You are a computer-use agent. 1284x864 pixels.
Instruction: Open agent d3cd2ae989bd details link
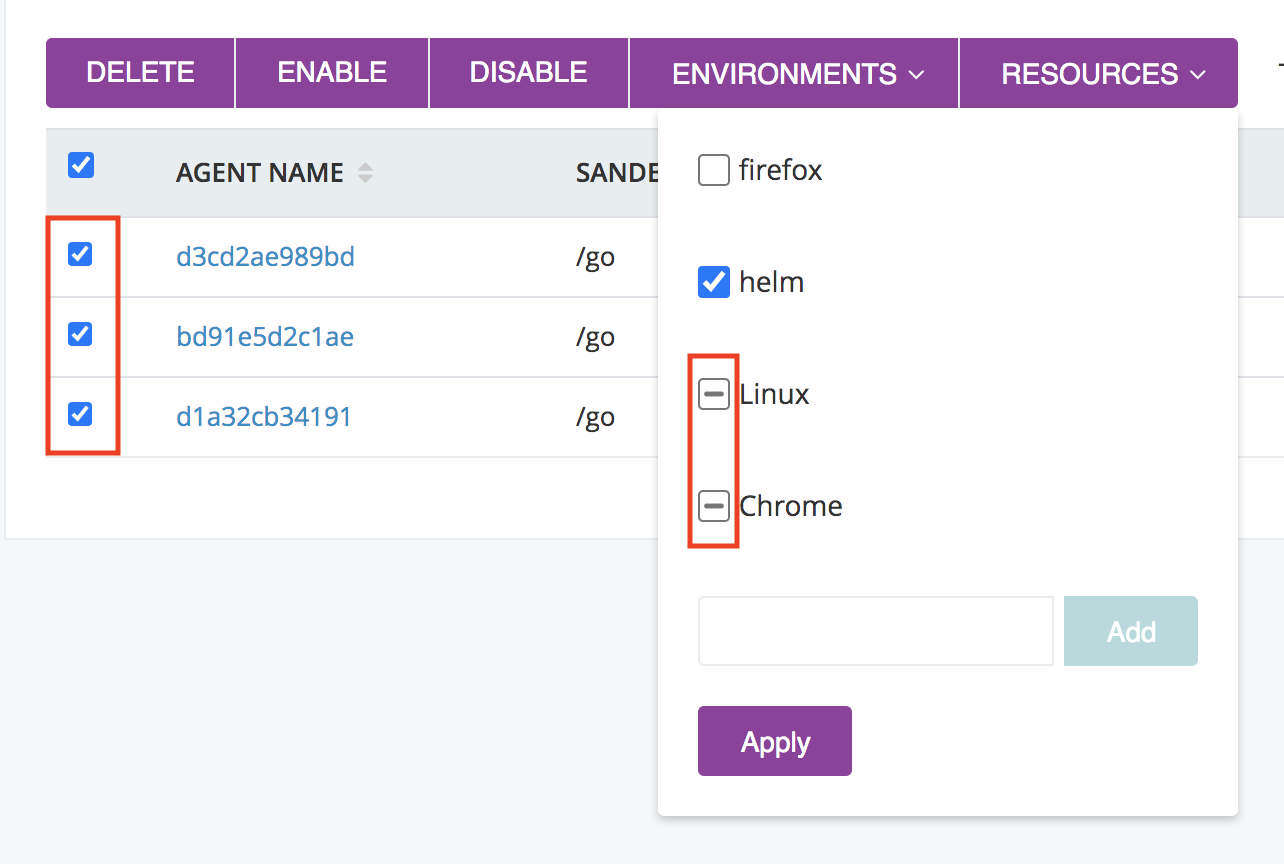click(x=266, y=258)
